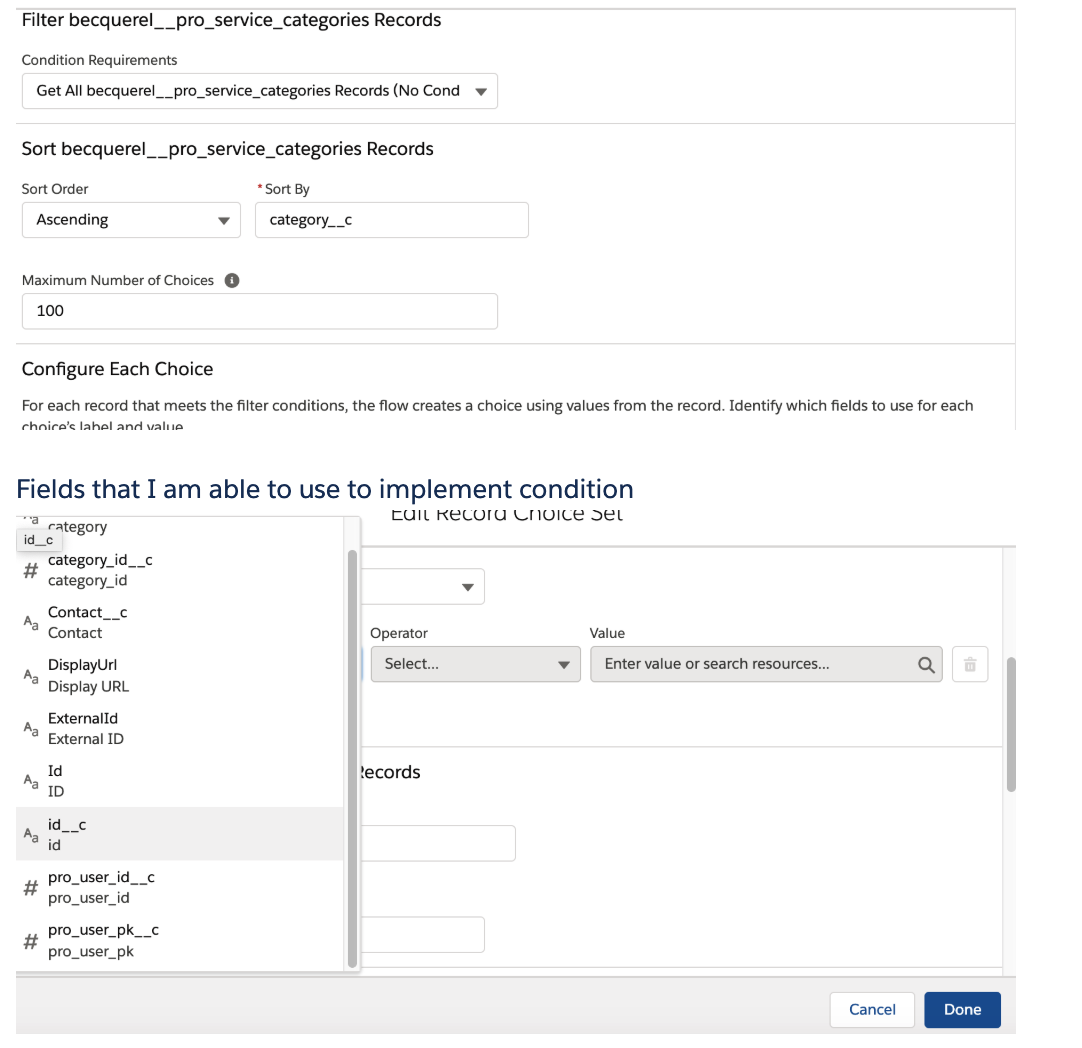Pick the Id field from list
The width and height of the screenshot is (1082, 1048).
[x=56, y=781]
